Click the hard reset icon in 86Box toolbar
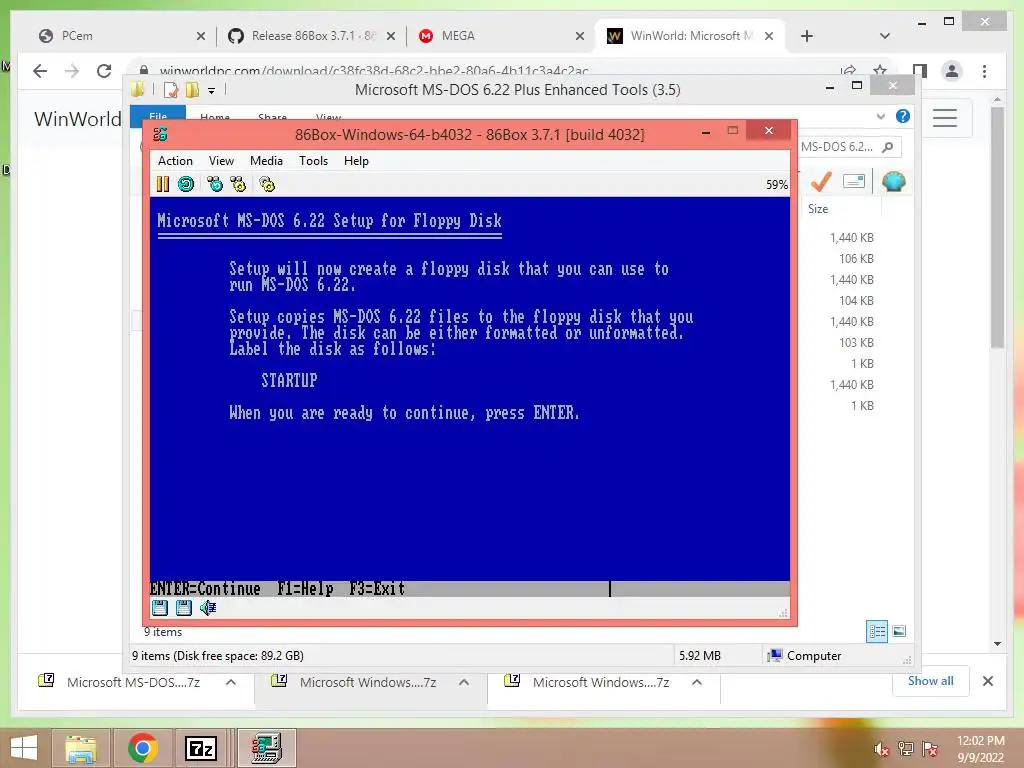Screen dimensions: 1024x768 186,184
